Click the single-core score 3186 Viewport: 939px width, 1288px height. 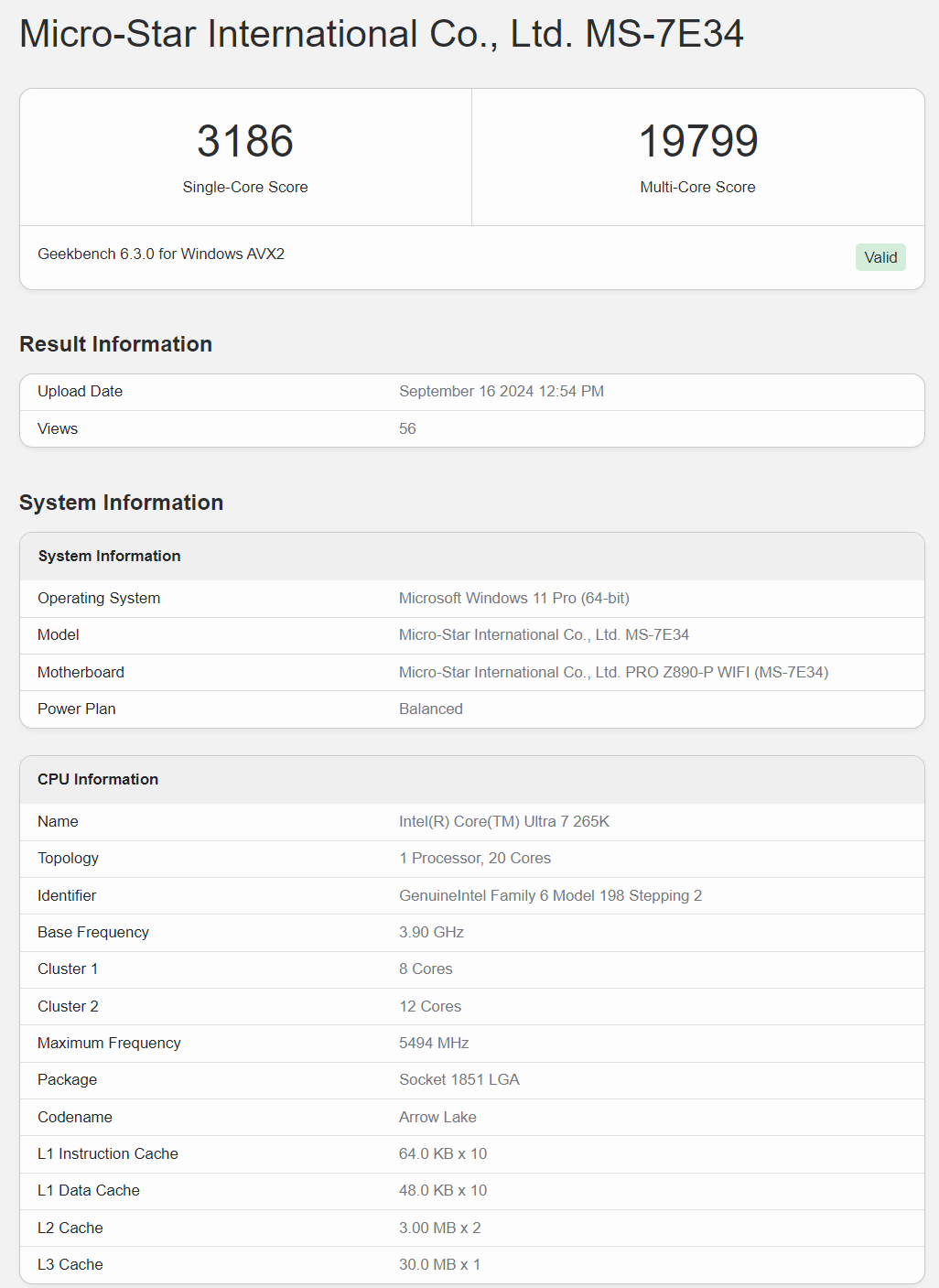pos(245,141)
